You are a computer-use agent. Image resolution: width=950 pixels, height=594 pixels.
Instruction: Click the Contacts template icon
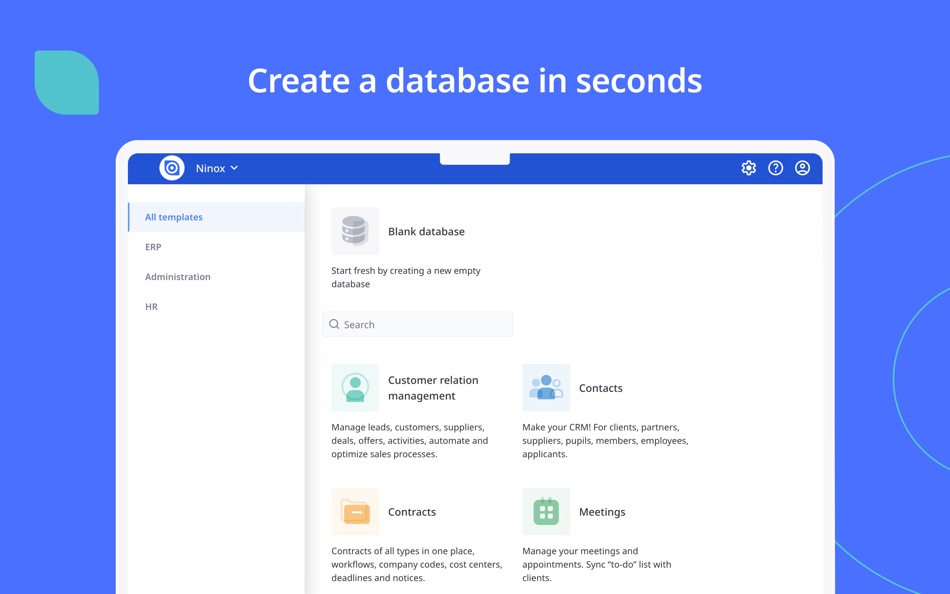pos(546,387)
